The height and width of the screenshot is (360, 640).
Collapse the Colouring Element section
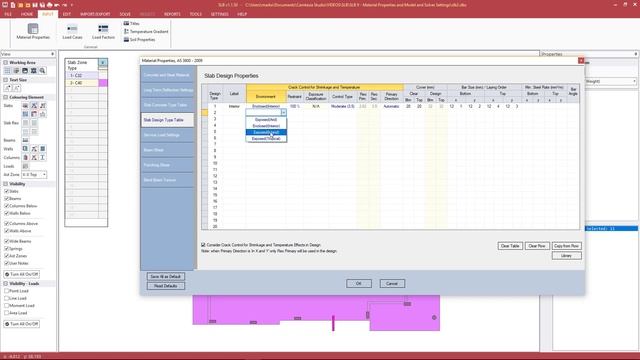6,97
